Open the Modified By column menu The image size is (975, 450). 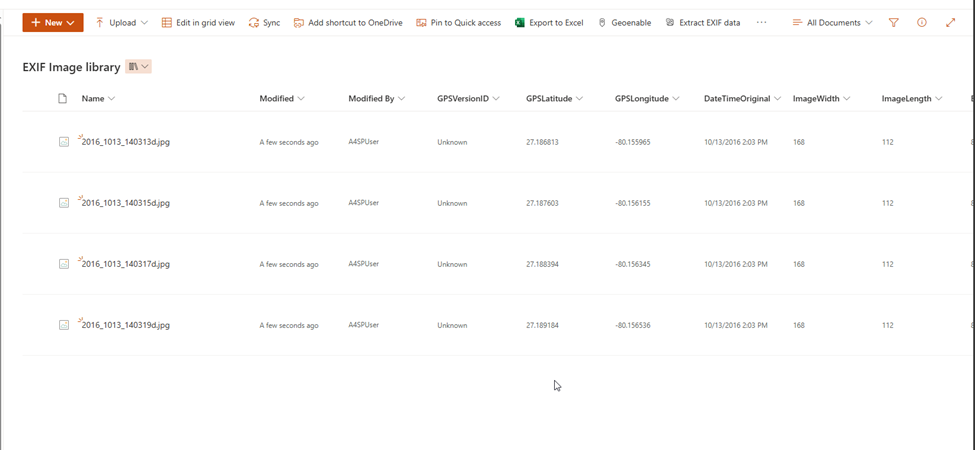tap(377, 98)
